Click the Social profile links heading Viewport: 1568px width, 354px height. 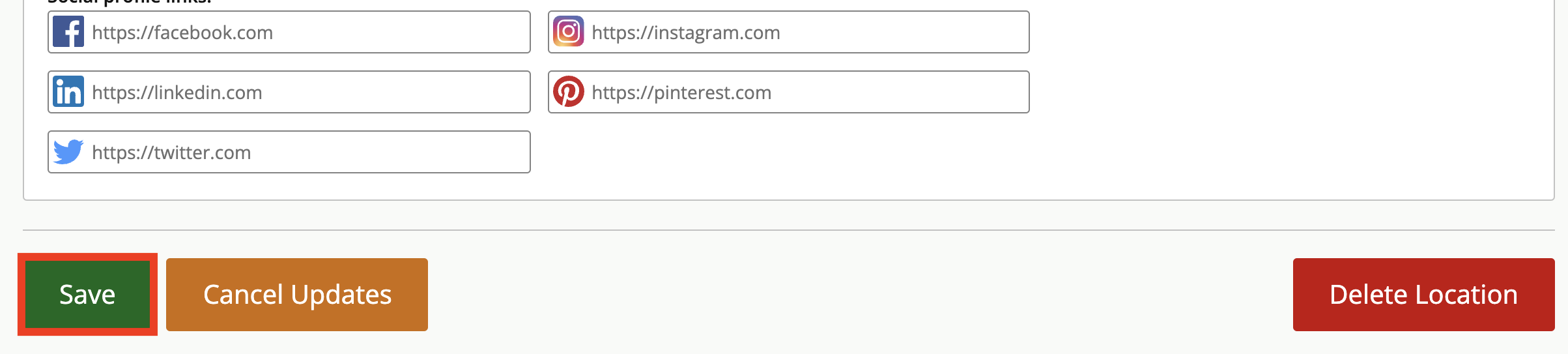click(130, 2)
